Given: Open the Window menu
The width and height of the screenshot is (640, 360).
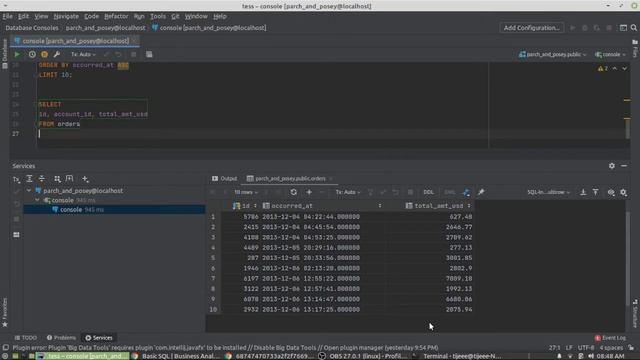Looking at the screenshot, I should [196, 16].
